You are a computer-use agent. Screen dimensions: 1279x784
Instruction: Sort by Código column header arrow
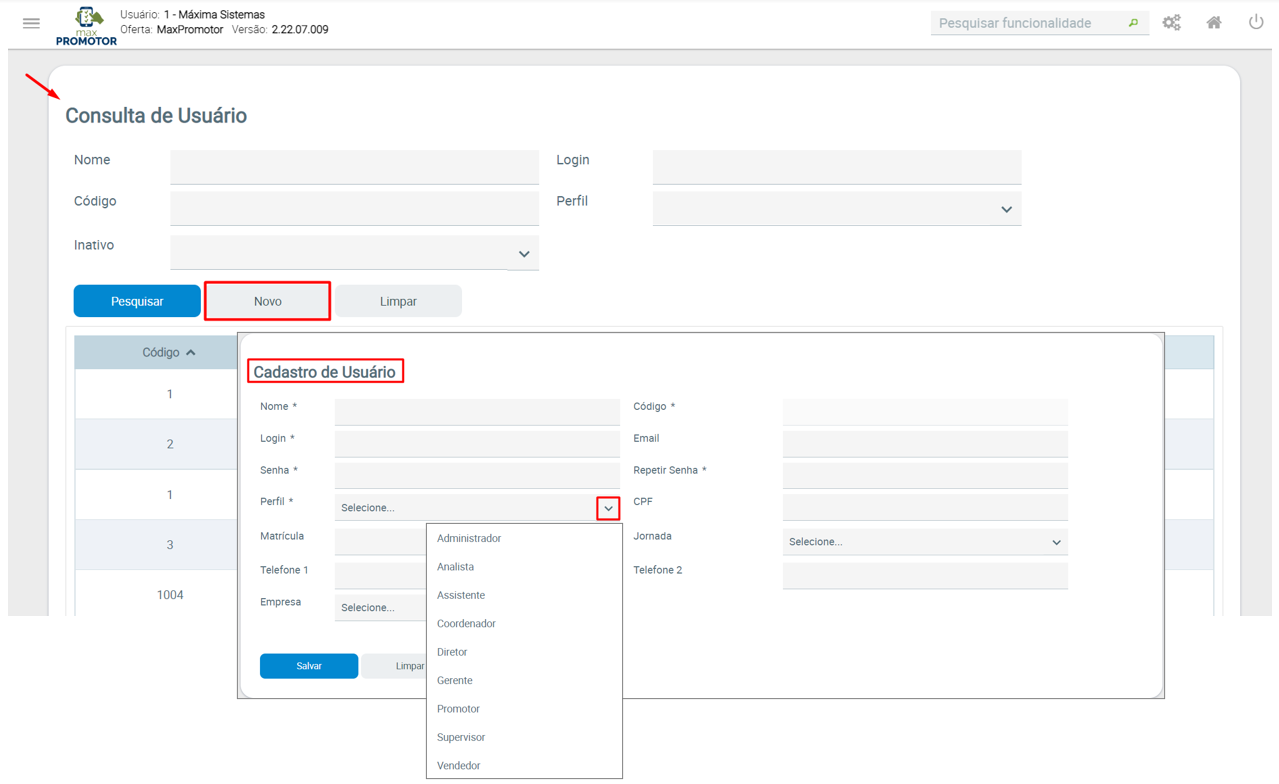point(191,353)
